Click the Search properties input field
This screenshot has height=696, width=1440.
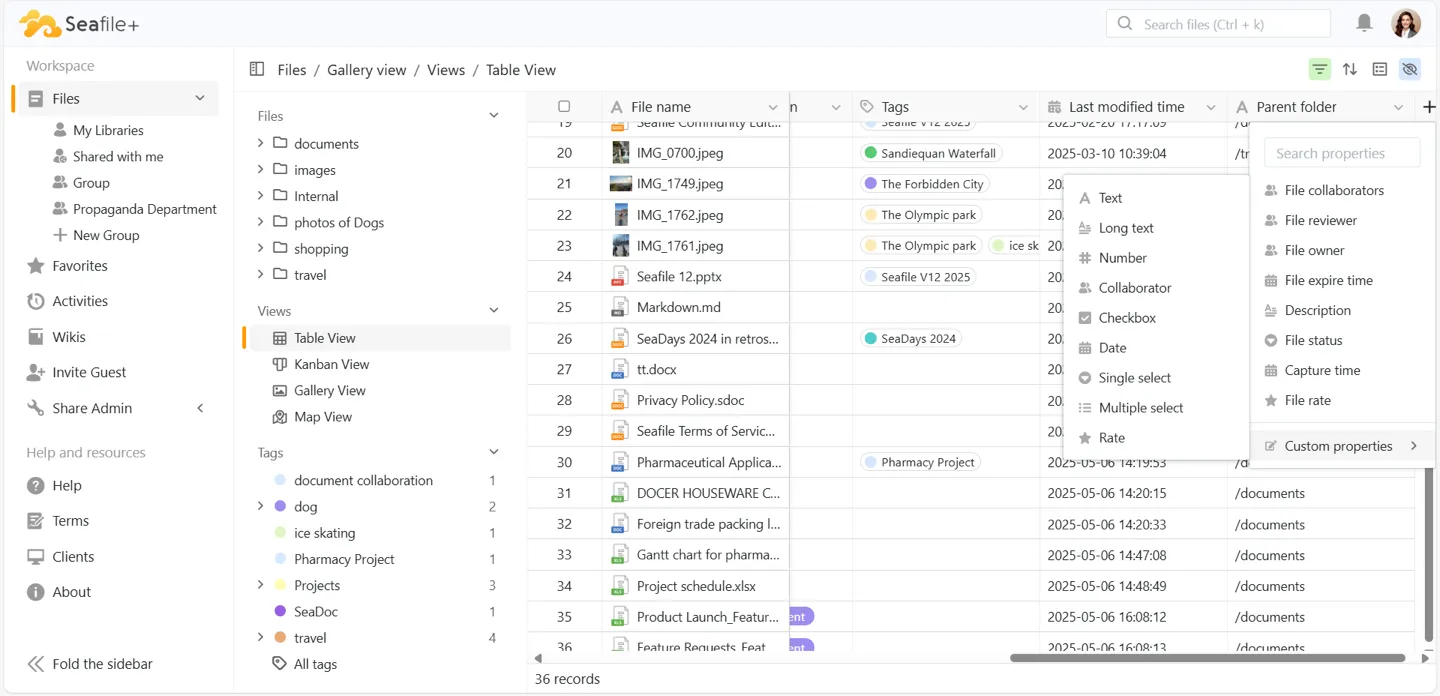tap(1342, 153)
